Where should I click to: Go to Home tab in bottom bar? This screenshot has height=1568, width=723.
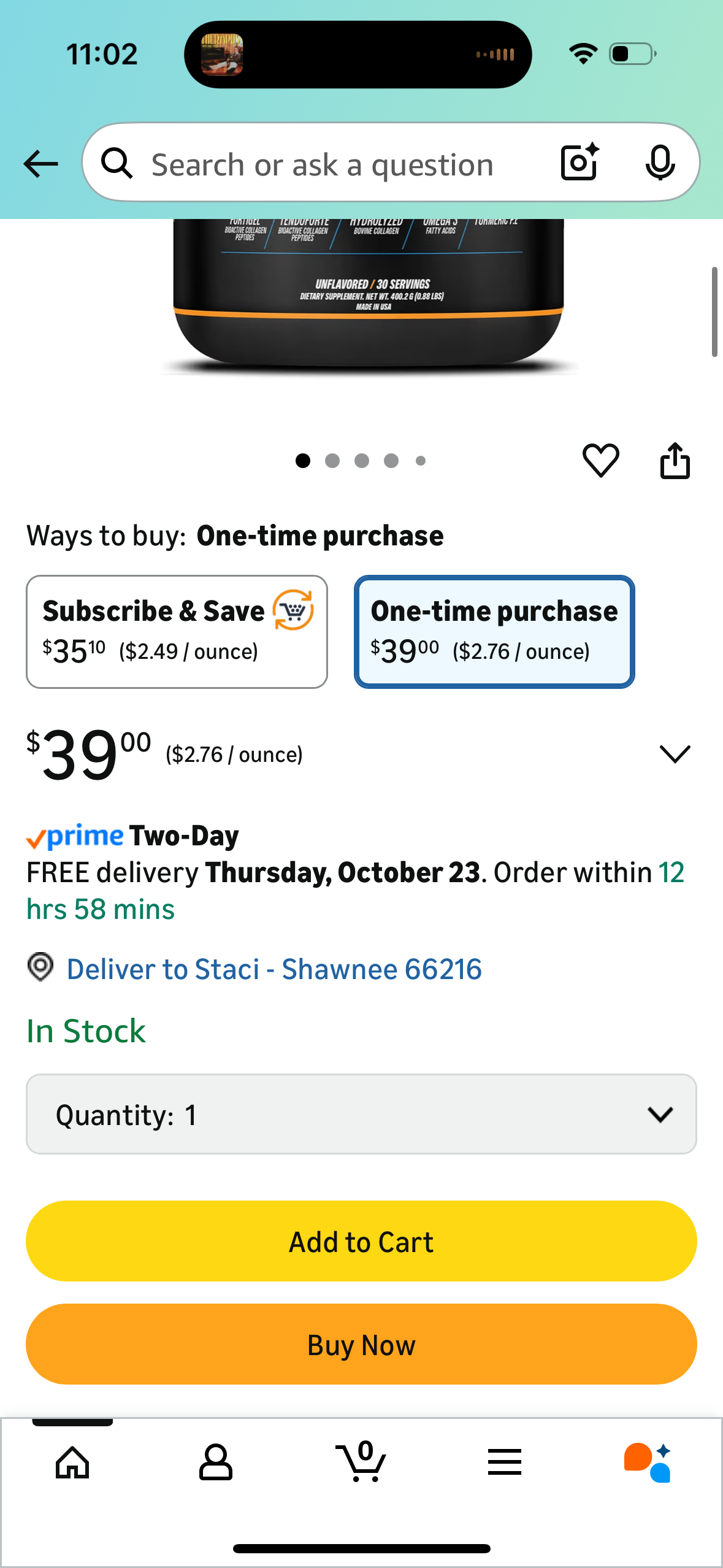[x=72, y=1462]
